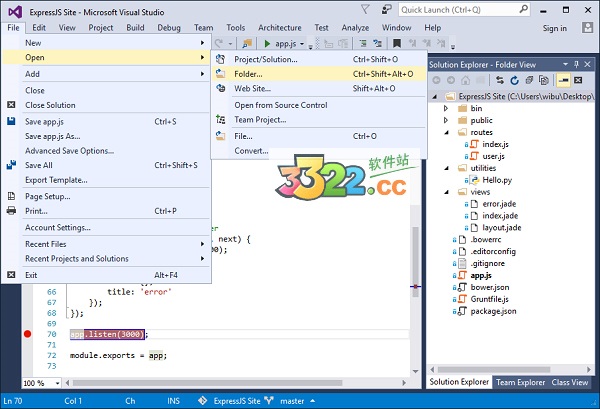
Task: Open the redo history dropdown arrow
Action: (230, 44)
